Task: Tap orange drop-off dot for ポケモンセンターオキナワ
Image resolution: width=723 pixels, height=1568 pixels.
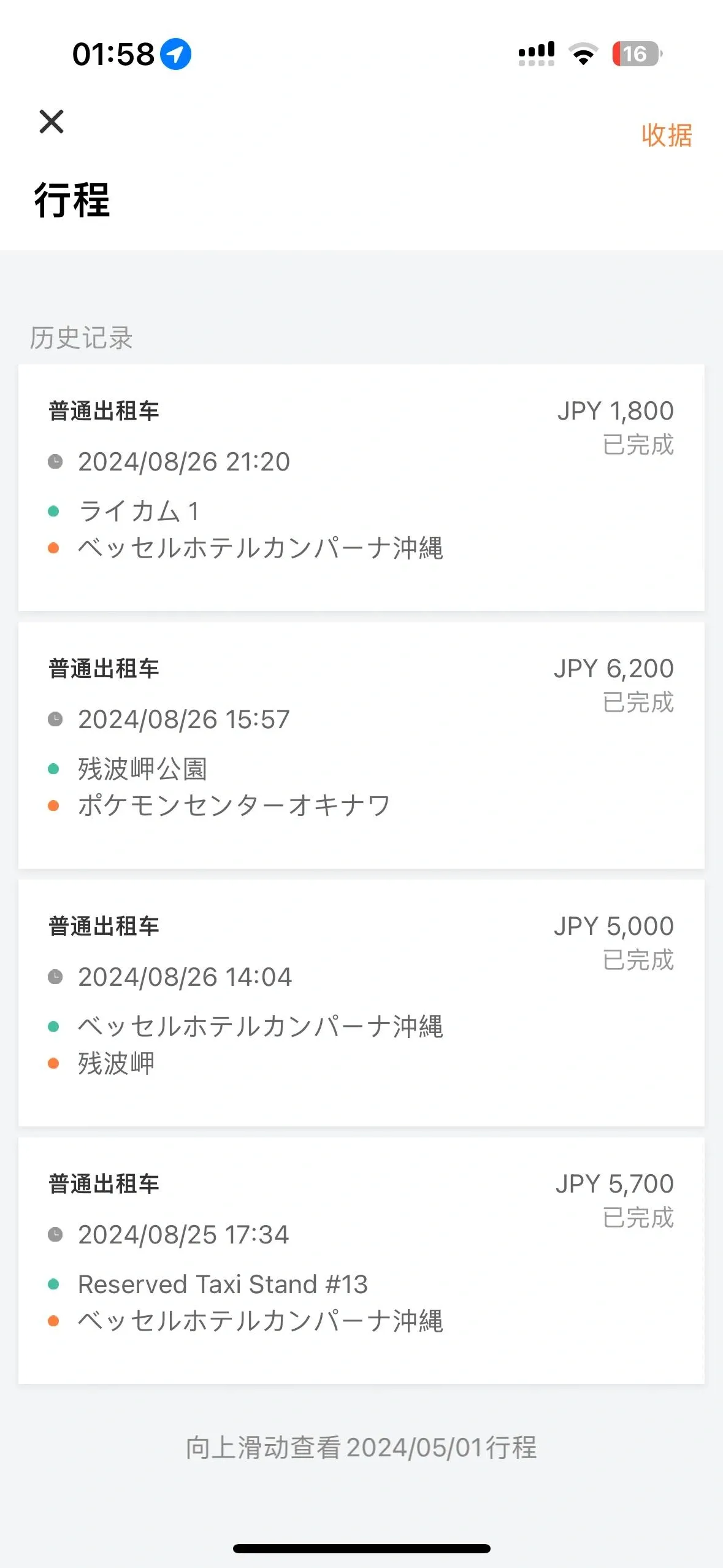Action: pyautogui.click(x=54, y=805)
